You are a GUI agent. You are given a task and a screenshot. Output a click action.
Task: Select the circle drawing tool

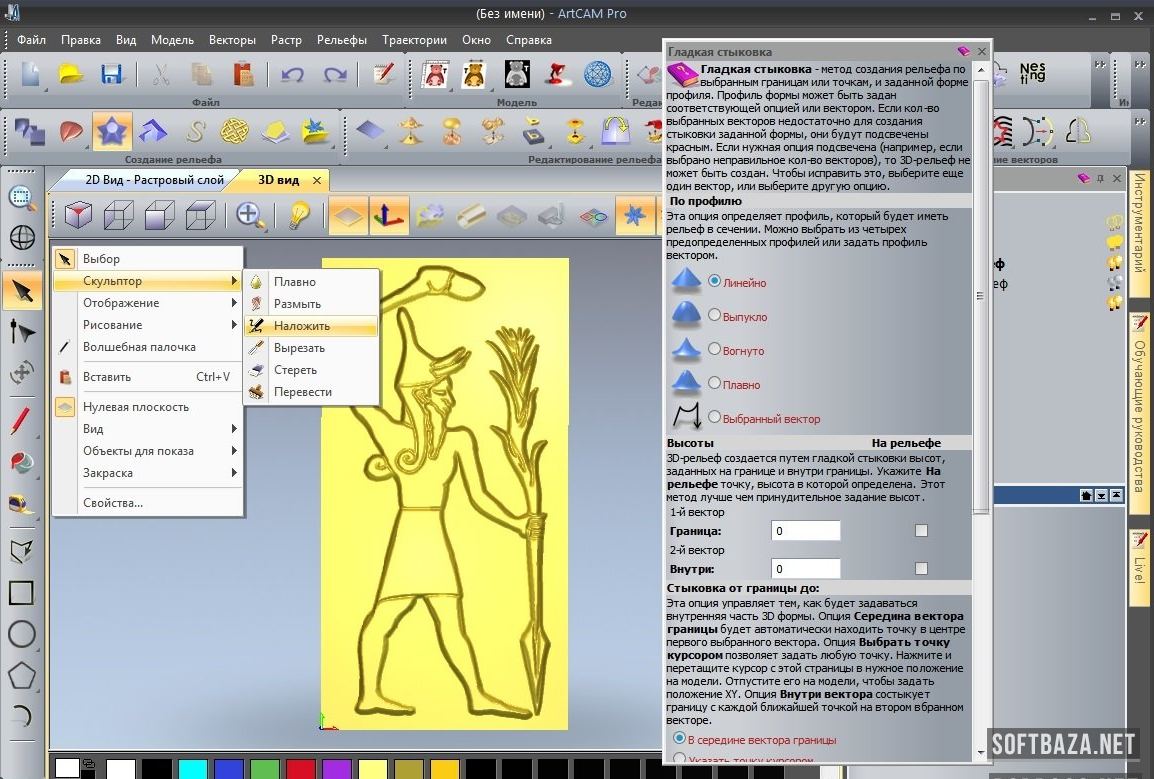pos(22,634)
